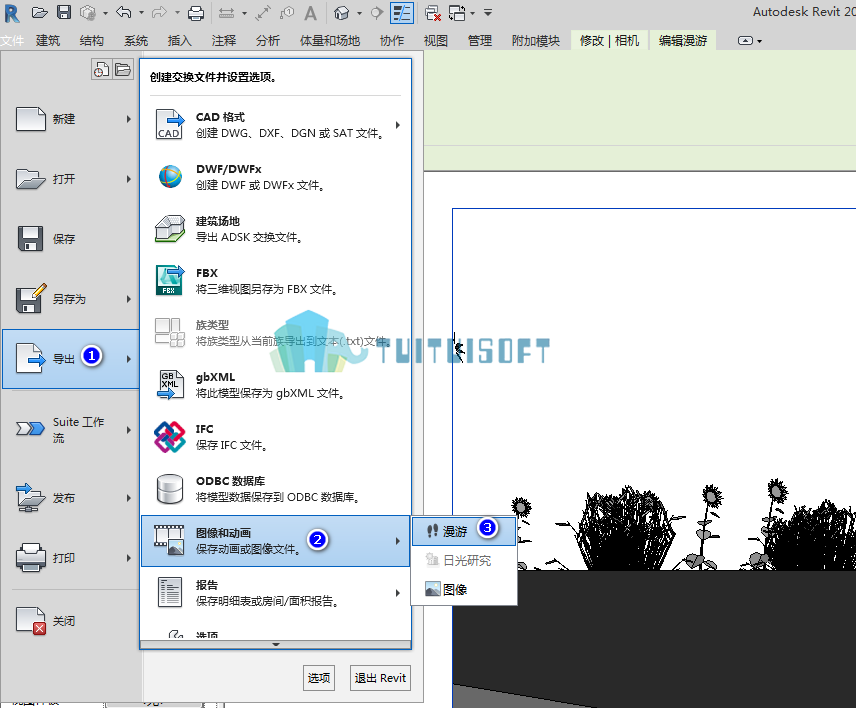The width and height of the screenshot is (856, 708).
Task: Open the Suite 工作流 menu entry
Action: (x=70, y=430)
